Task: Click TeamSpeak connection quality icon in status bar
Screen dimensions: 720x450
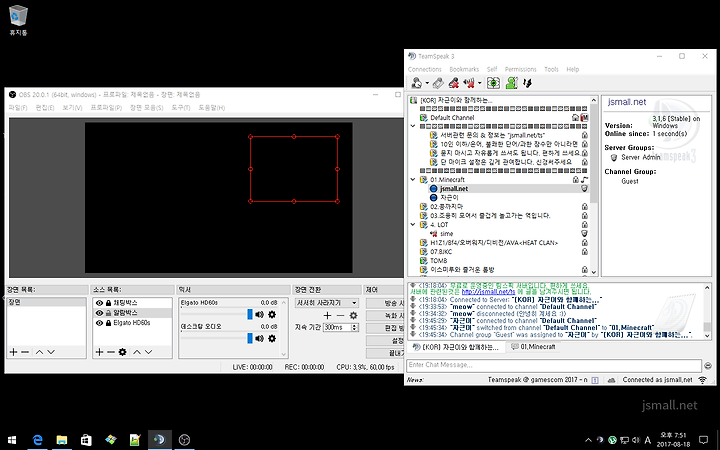Action: click(x=702, y=380)
